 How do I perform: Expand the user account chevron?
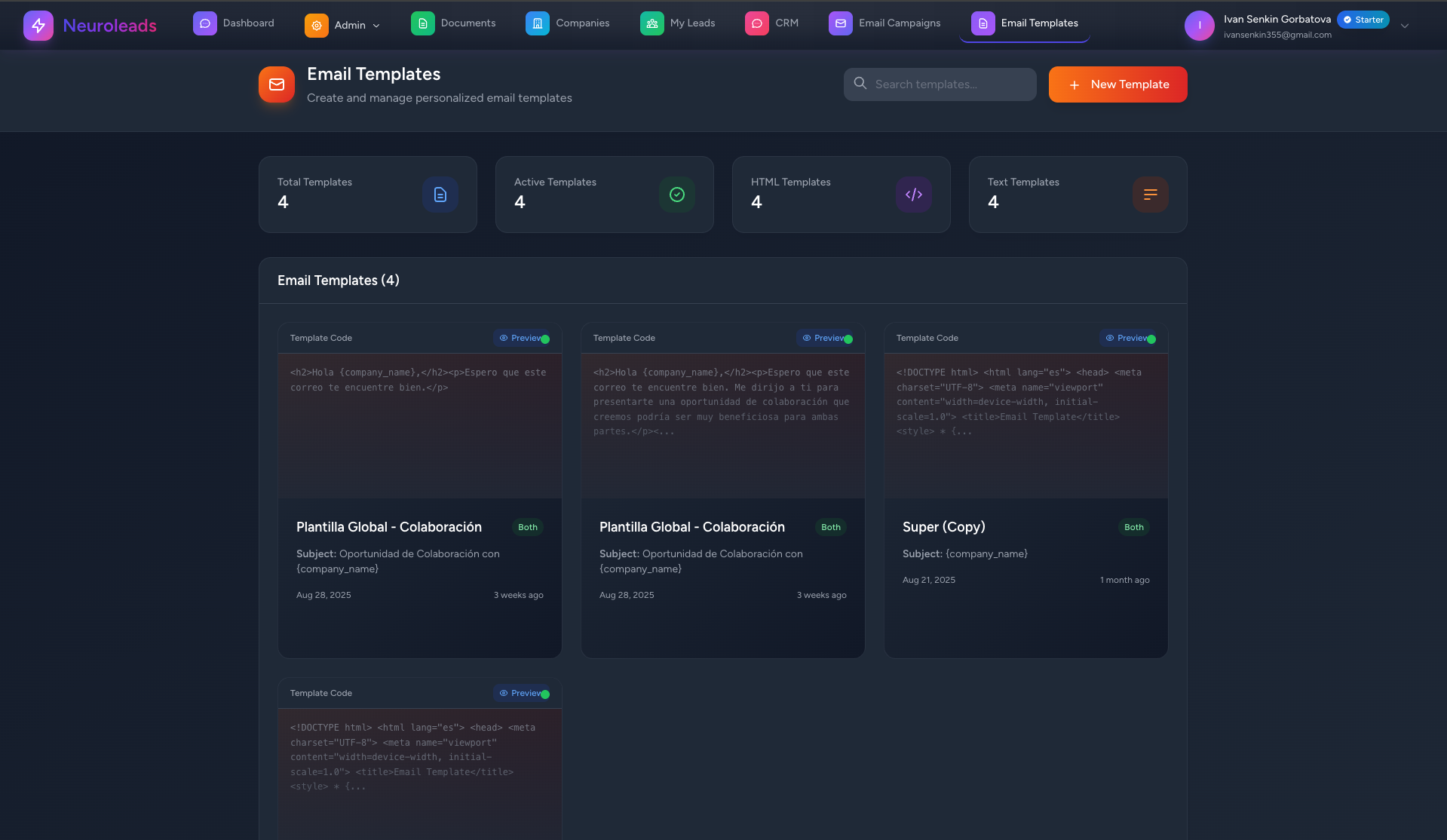[x=1405, y=26]
